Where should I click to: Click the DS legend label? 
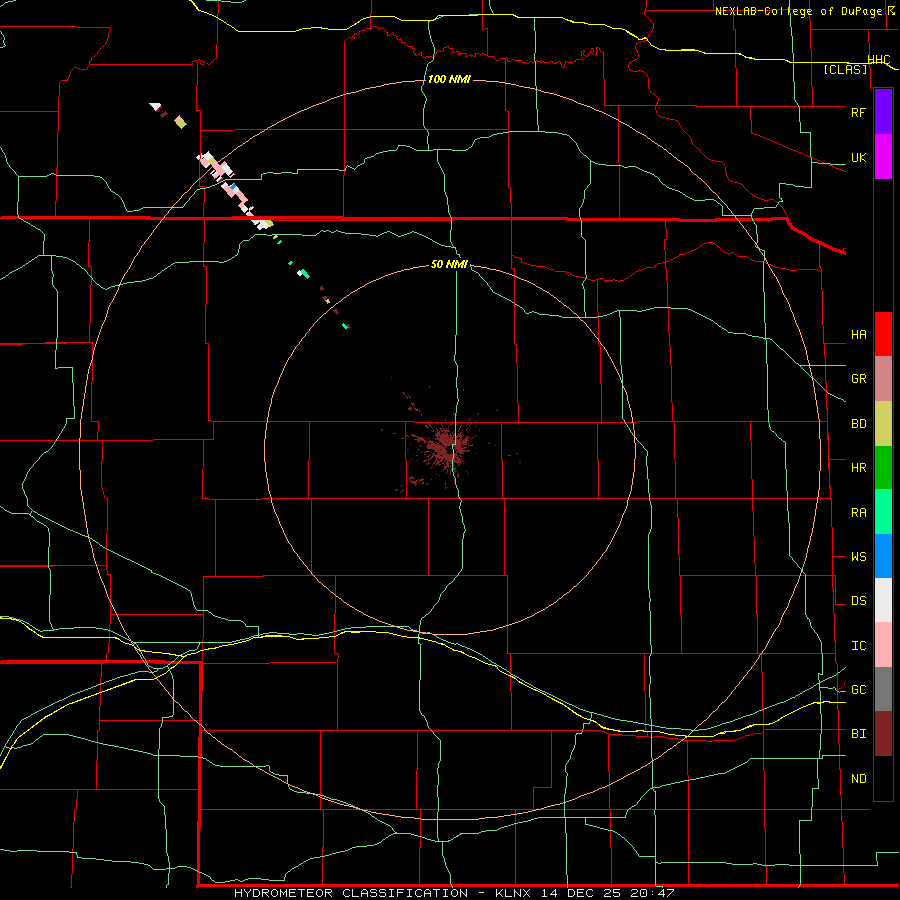pyautogui.click(x=859, y=601)
